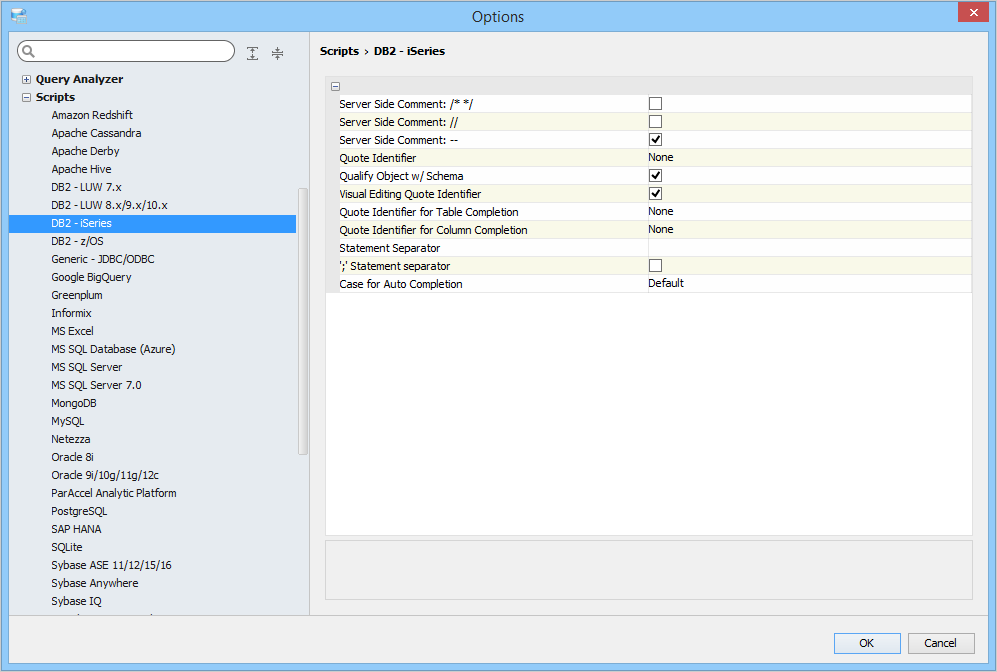The height and width of the screenshot is (672, 997).
Task: Click the OK button
Action: tap(867, 643)
